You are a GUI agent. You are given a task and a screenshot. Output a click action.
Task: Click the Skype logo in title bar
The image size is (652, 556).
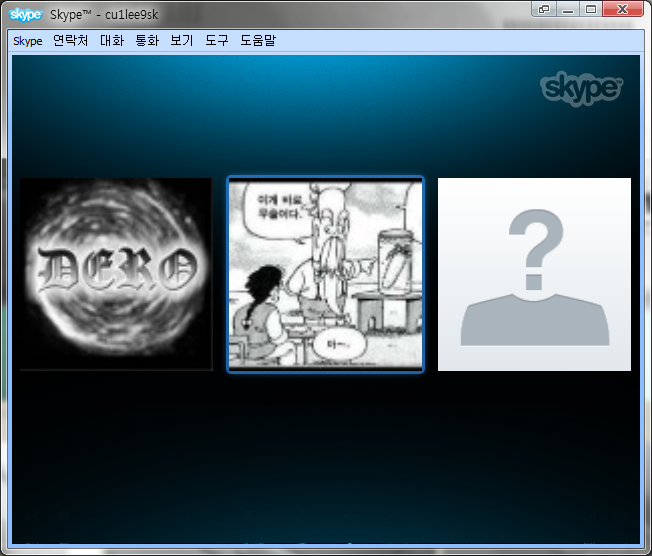tap(25, 15)
